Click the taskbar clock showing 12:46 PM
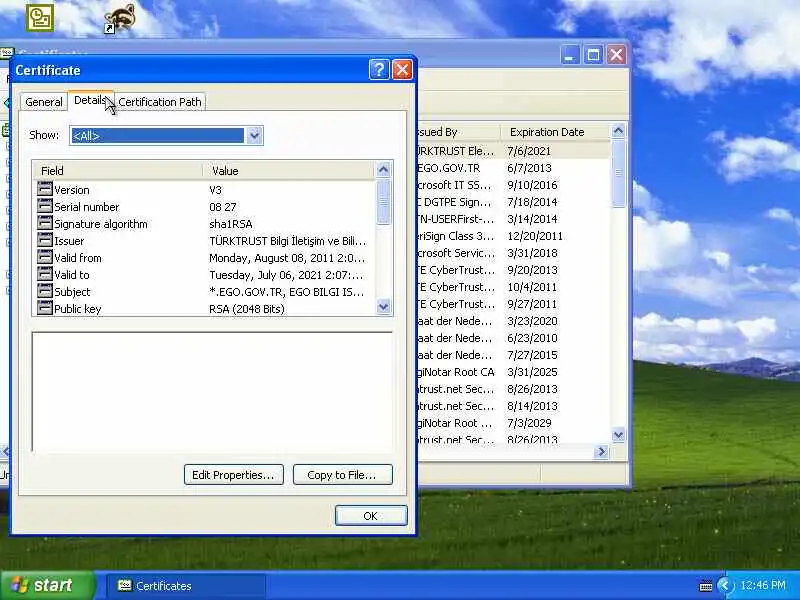 point(763,585)
